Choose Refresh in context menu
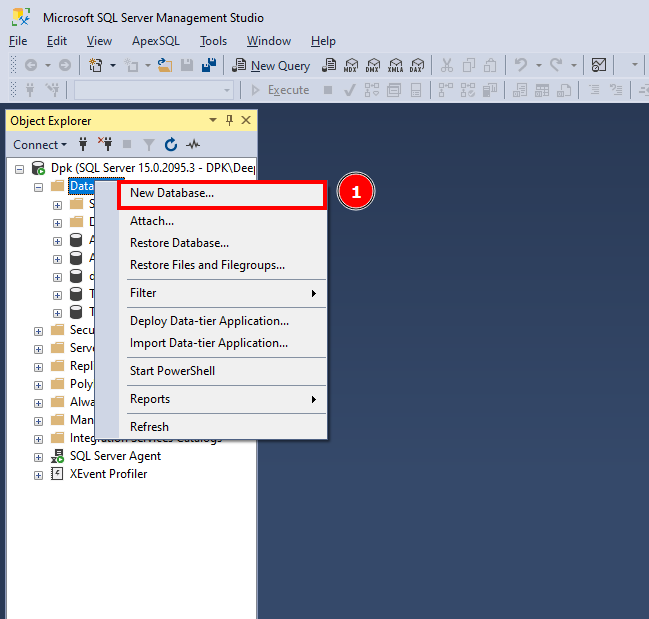 click(222, 427)
